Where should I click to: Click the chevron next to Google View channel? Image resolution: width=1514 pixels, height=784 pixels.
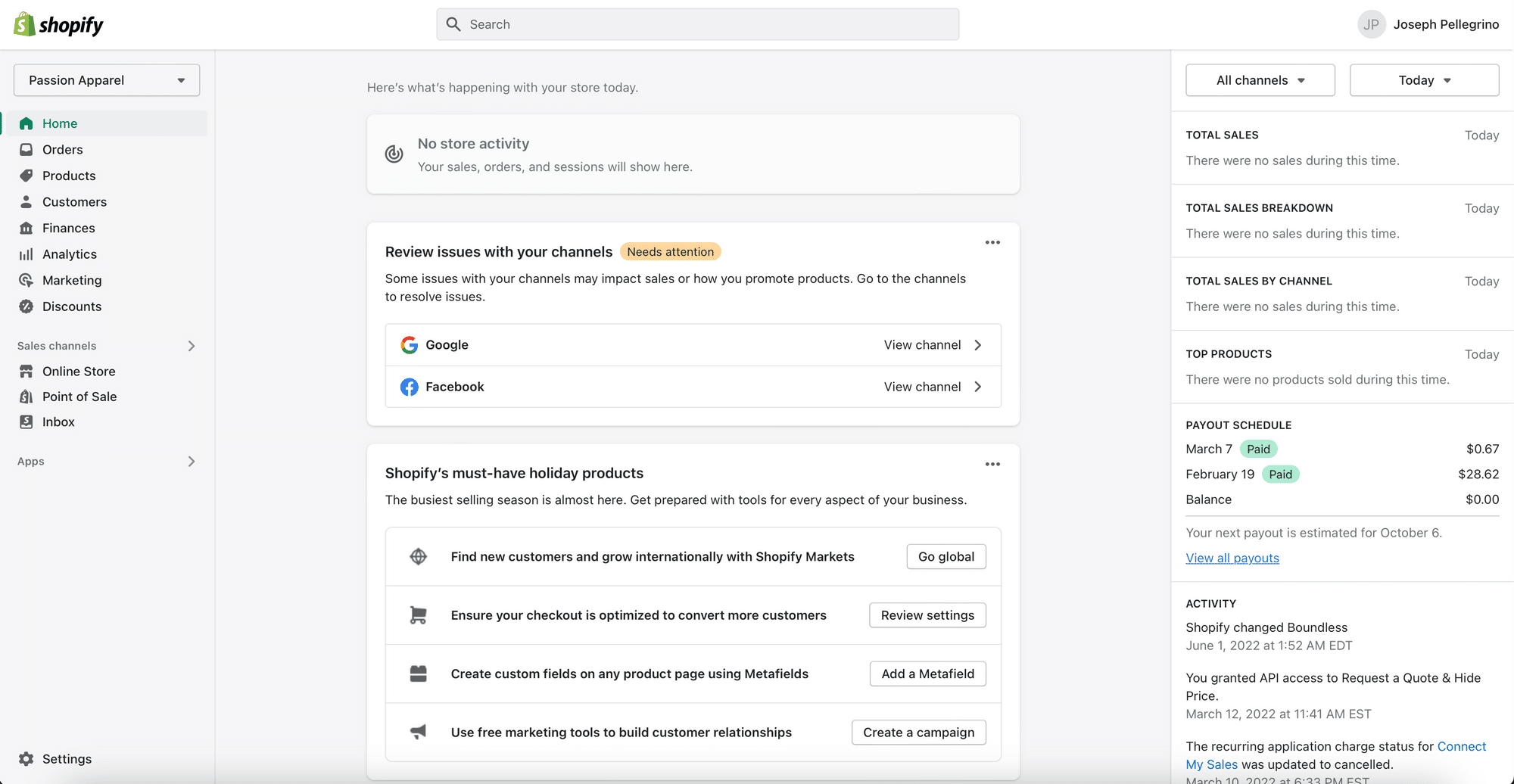coord(978,345)
